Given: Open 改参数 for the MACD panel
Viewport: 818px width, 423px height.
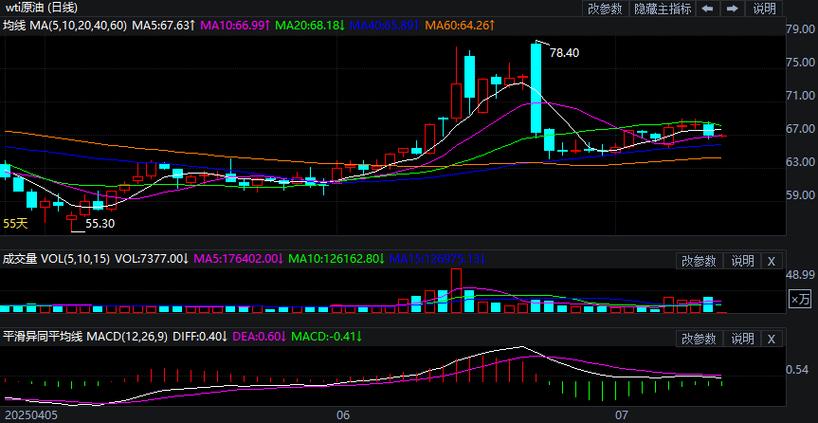Looking at the screenshot, I should 699,337.
